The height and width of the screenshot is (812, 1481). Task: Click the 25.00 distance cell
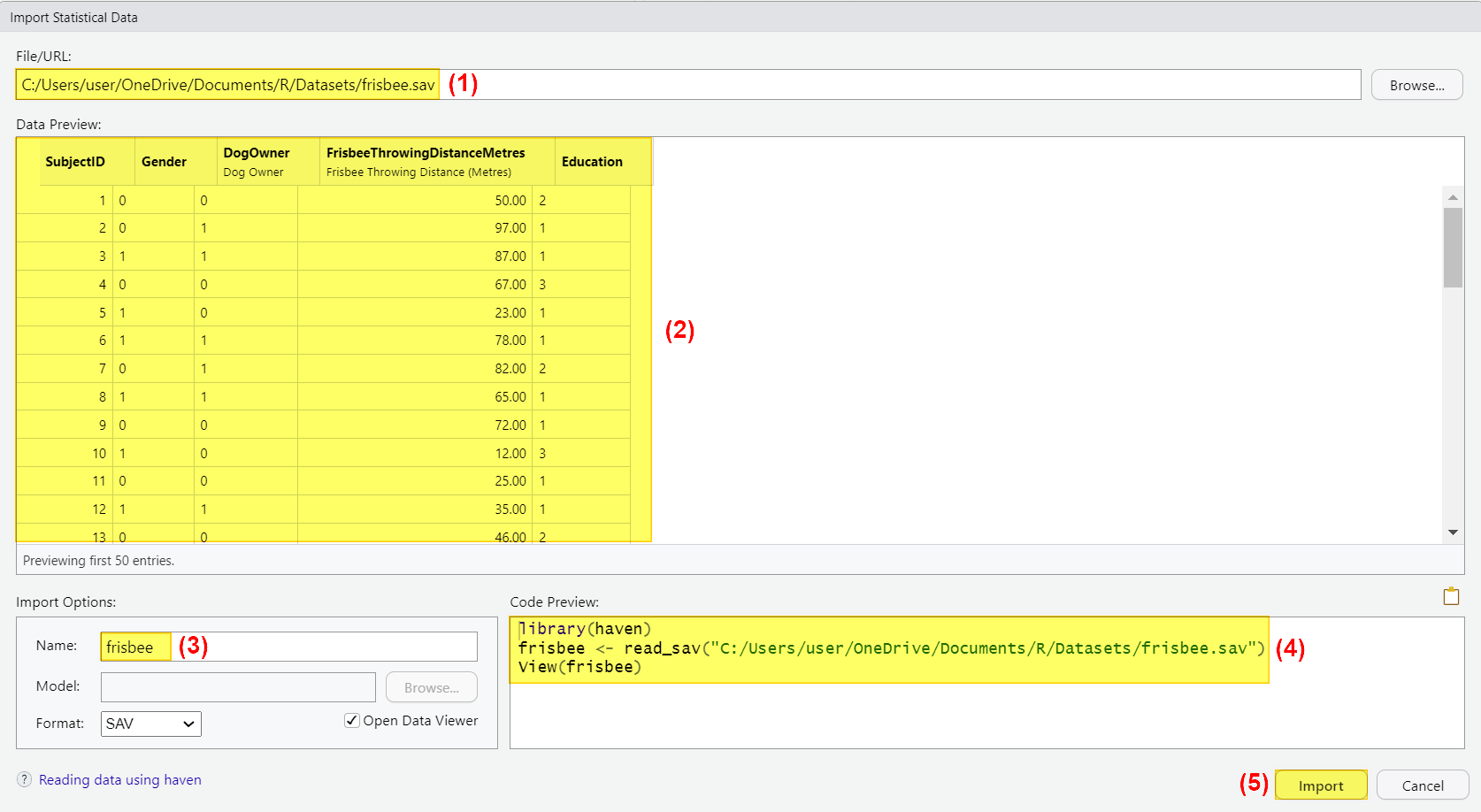coord(415,481)
